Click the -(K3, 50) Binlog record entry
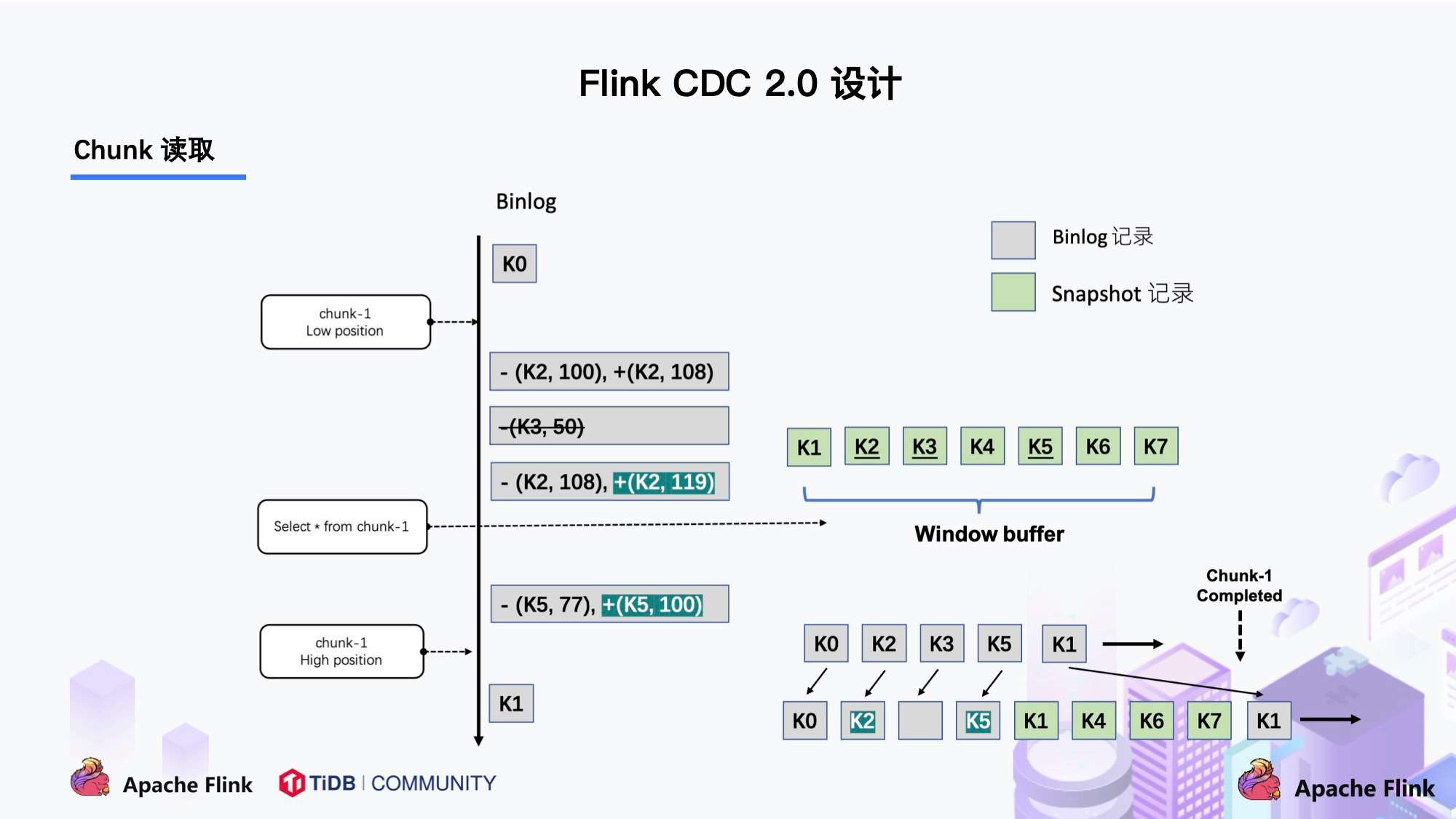 608,425
